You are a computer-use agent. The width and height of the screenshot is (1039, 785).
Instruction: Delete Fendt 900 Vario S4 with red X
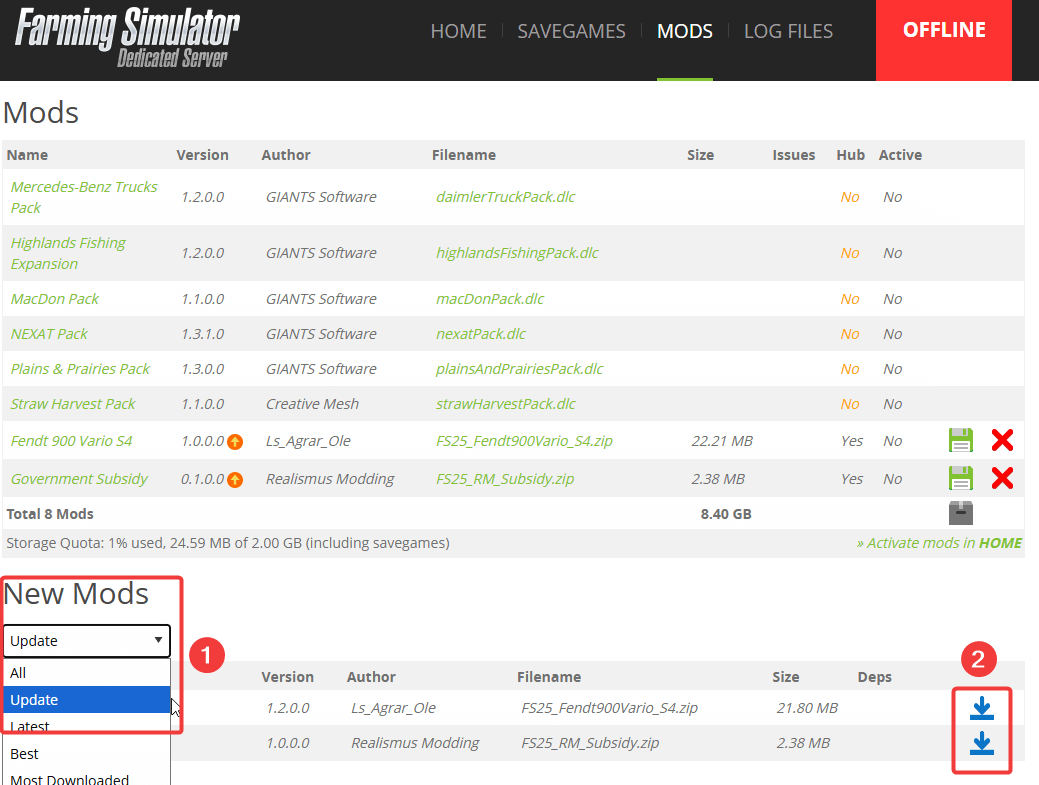click(1002, 441)
